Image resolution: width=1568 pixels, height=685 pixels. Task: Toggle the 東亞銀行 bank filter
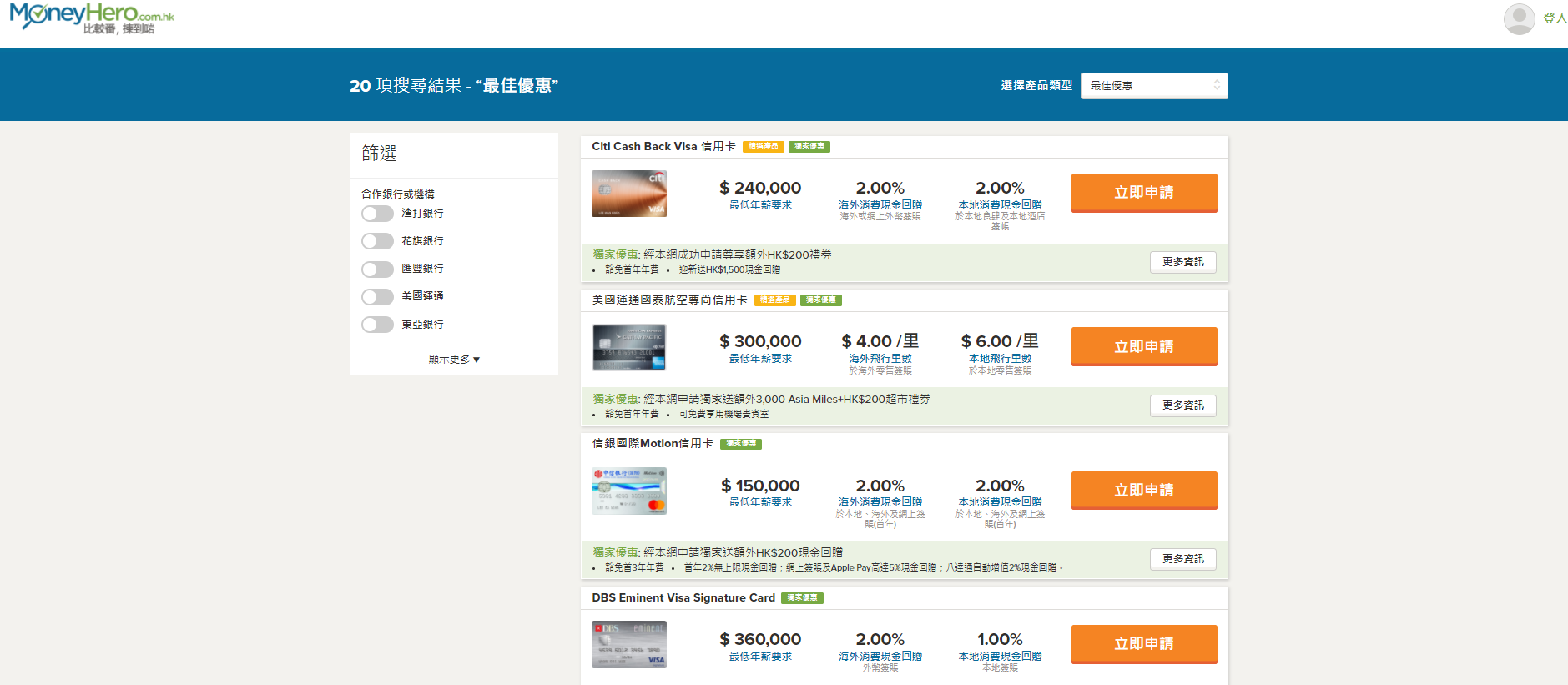click(x=377, y=325)
